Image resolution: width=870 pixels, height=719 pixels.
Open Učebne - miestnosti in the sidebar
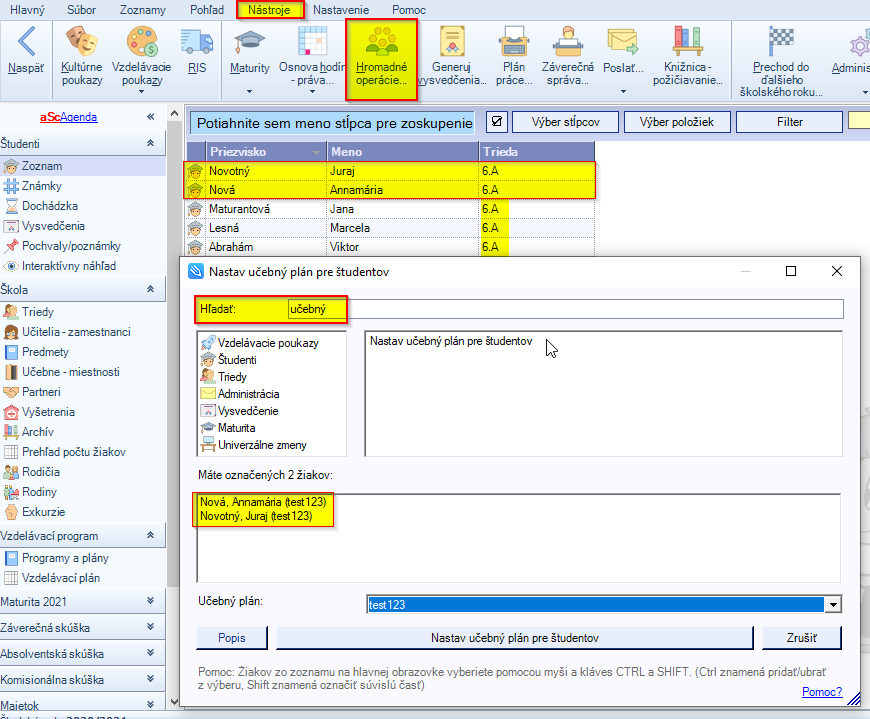[70, 372]
